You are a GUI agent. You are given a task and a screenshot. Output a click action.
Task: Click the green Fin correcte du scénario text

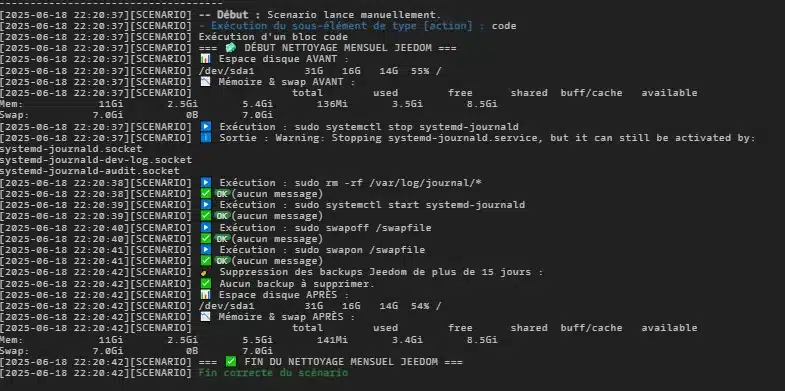(x=273, y=373)
